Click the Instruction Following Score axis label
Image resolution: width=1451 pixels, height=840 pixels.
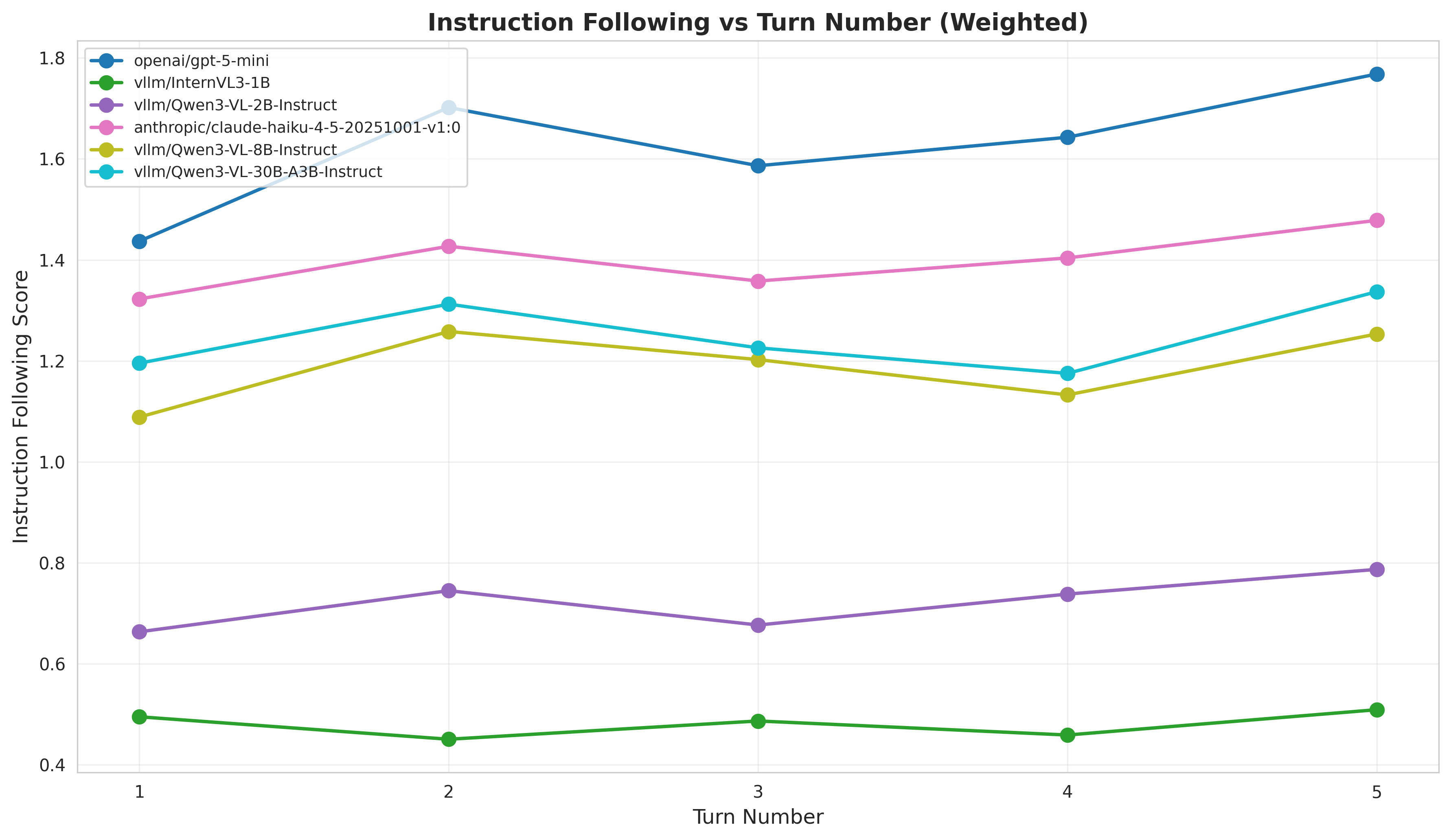(21, 407)
